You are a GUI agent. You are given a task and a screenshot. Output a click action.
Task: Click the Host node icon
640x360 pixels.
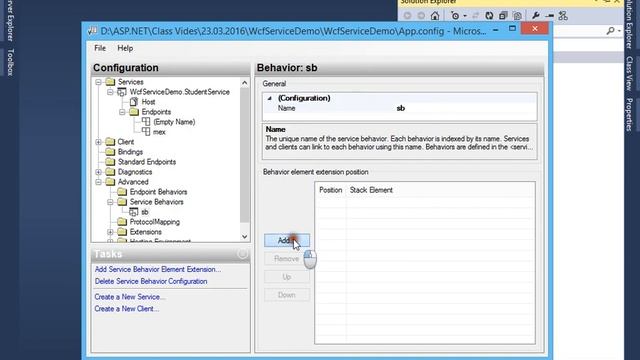[x=134, y=102]
